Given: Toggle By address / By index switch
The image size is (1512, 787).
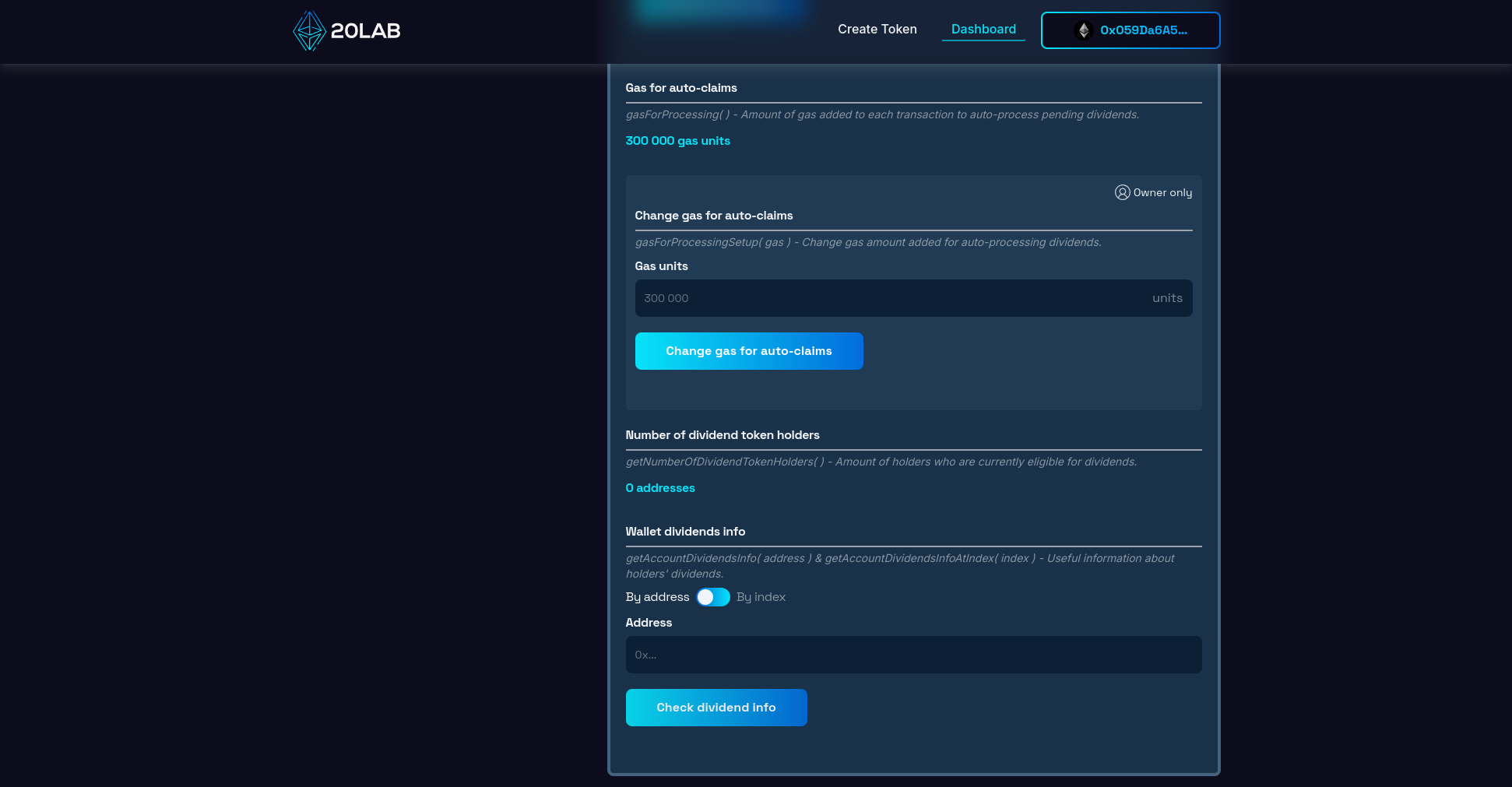Looking at the screenshot, I should (x=713, y=597).
